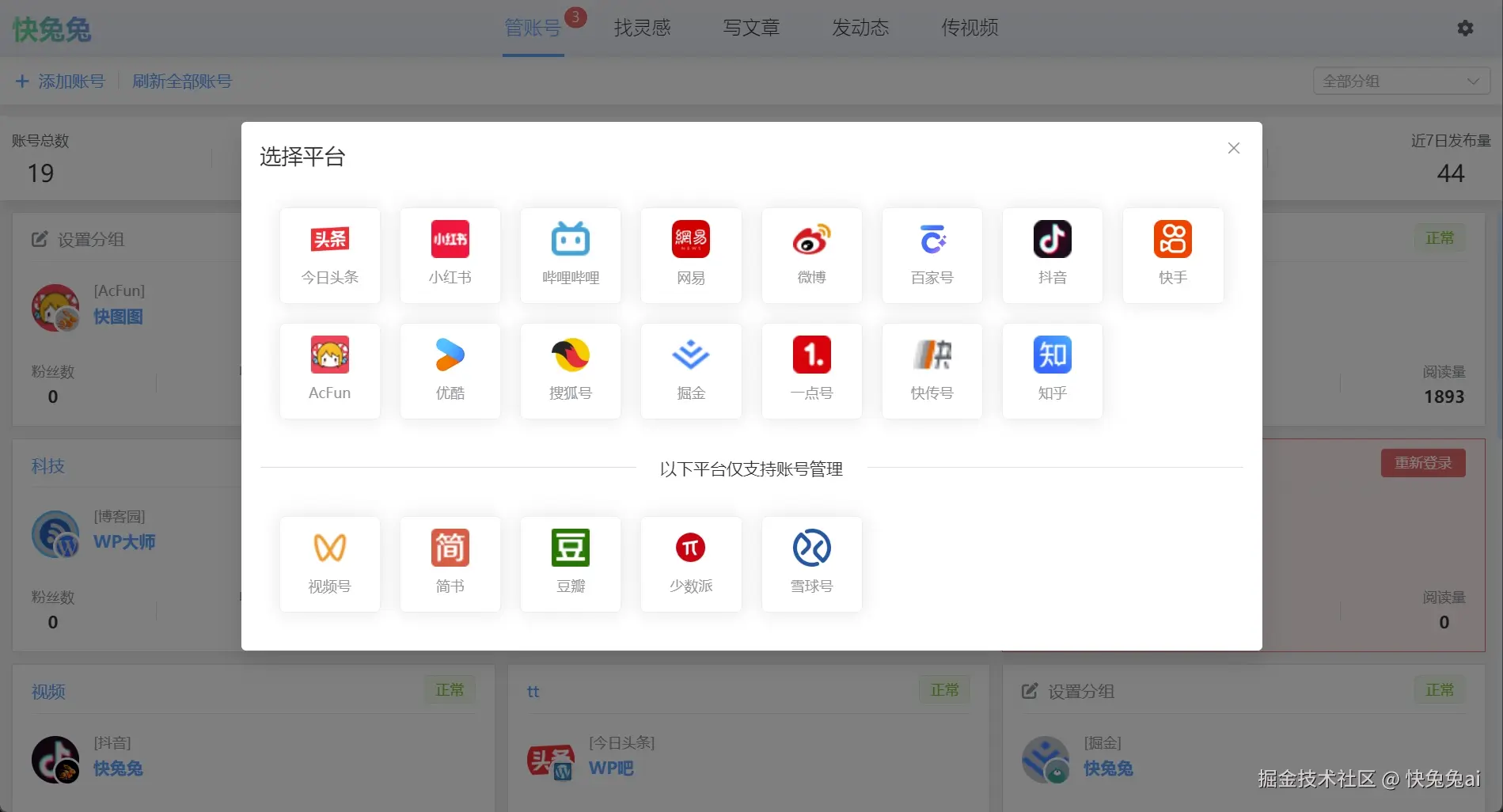
Task: Select the 掘金 platform in the dialog
Action: point(691,370)
